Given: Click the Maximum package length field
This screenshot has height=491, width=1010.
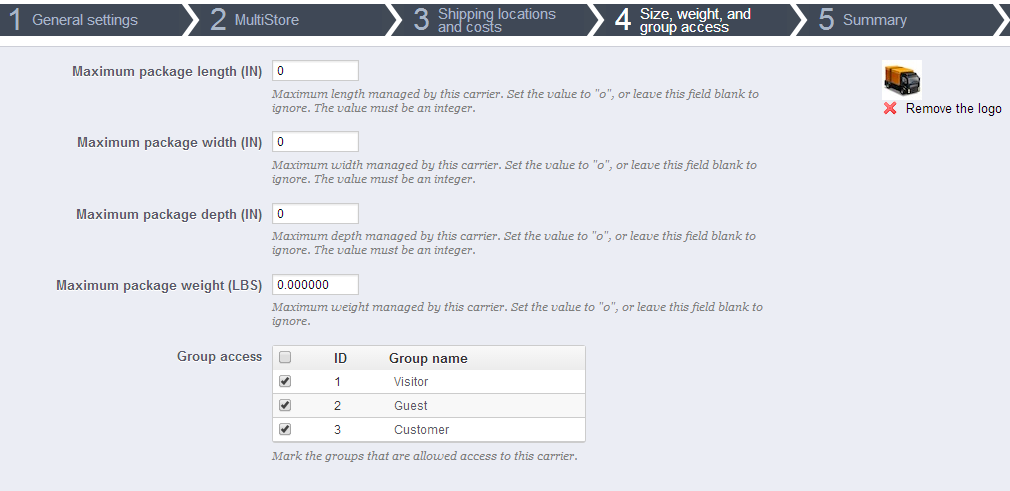Looking at the screenshot, I should tap(315, 71).
